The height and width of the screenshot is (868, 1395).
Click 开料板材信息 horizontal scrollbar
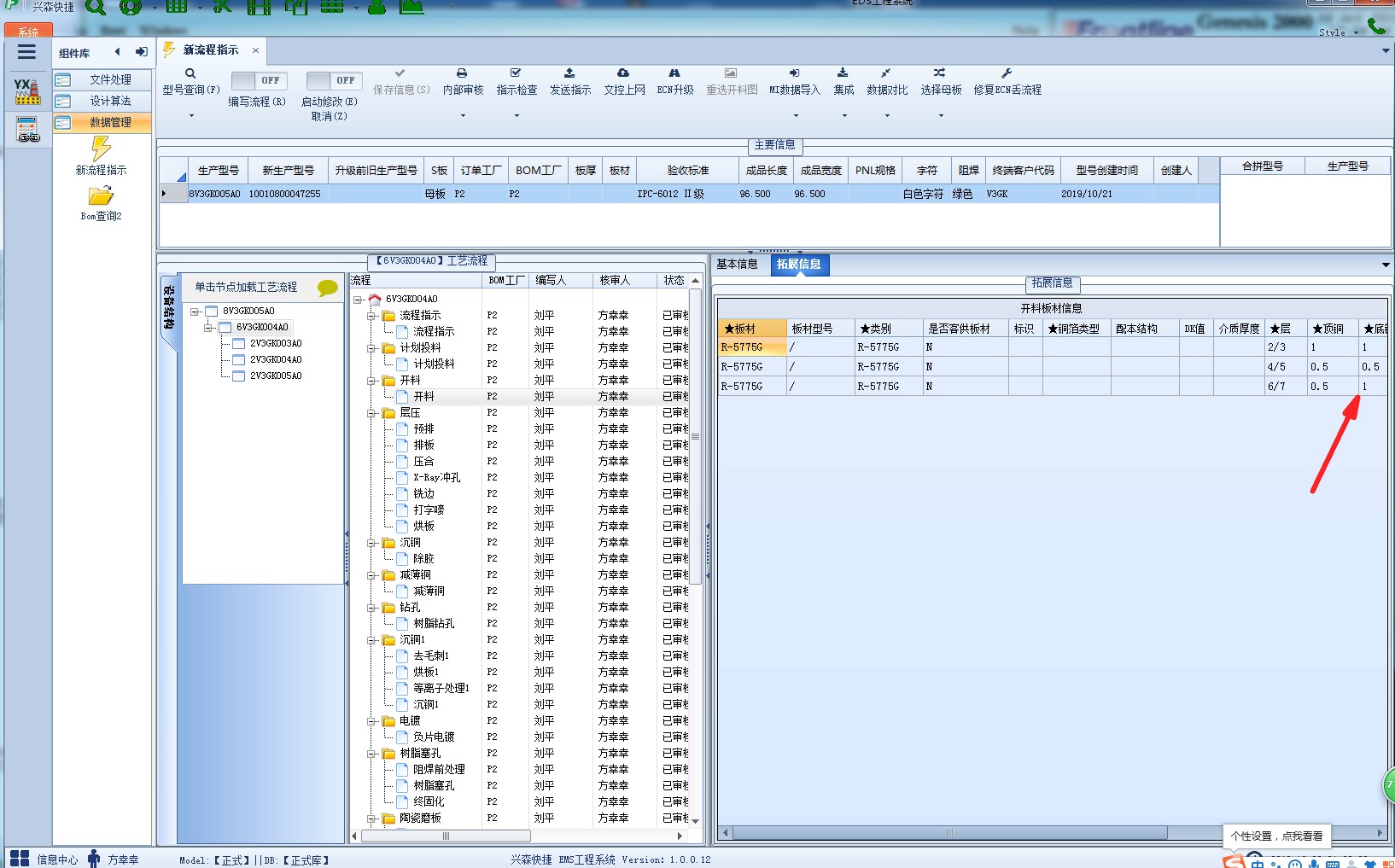point(949,833)
